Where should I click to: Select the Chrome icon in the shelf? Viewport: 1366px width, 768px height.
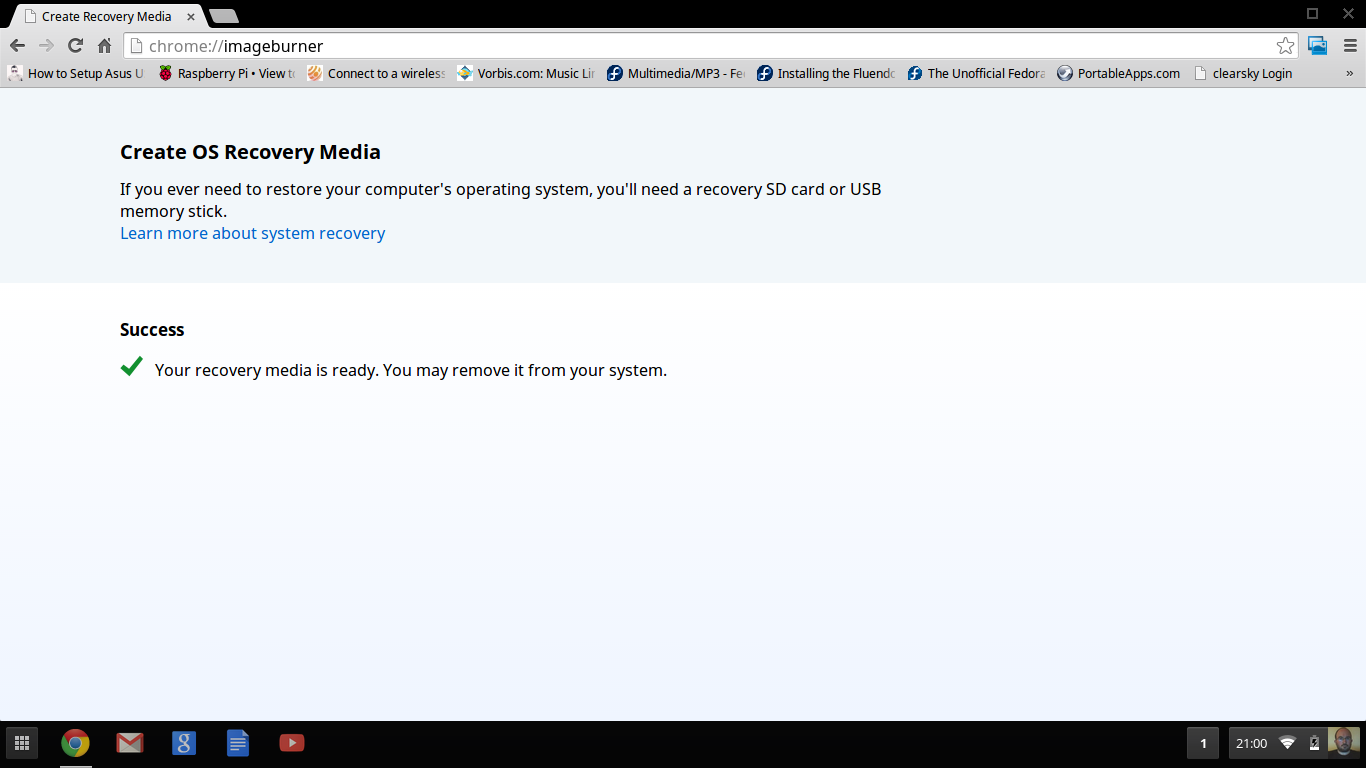(x=75, y=743)
